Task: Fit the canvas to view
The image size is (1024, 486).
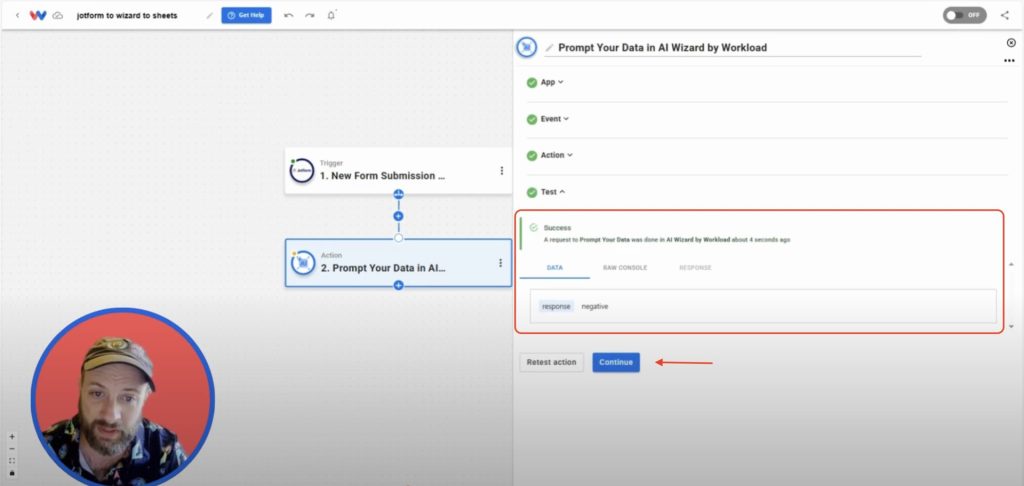Action: tap(12, 461)
